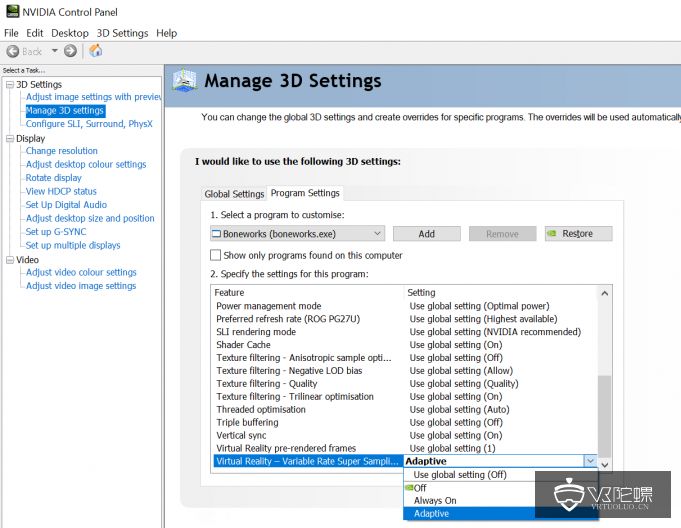Select Texture filtering - Anisotropic sample row

(x=405, y=358)
